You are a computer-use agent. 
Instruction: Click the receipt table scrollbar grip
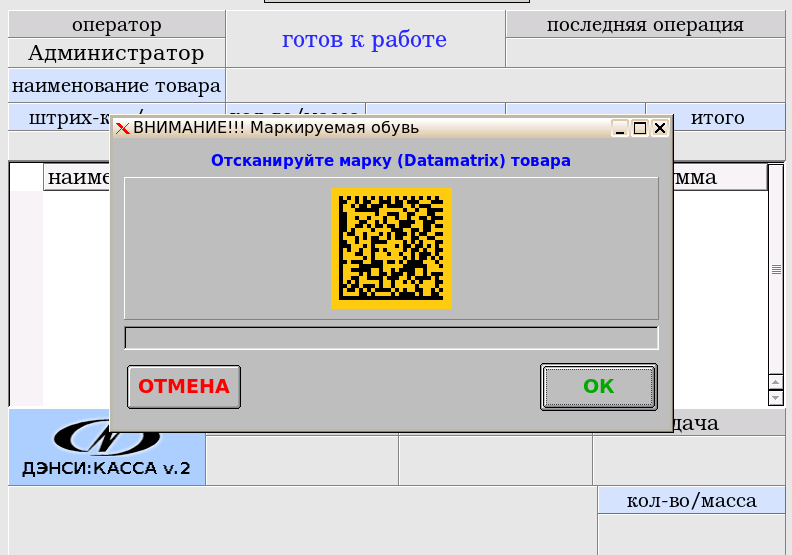point(776,269)
